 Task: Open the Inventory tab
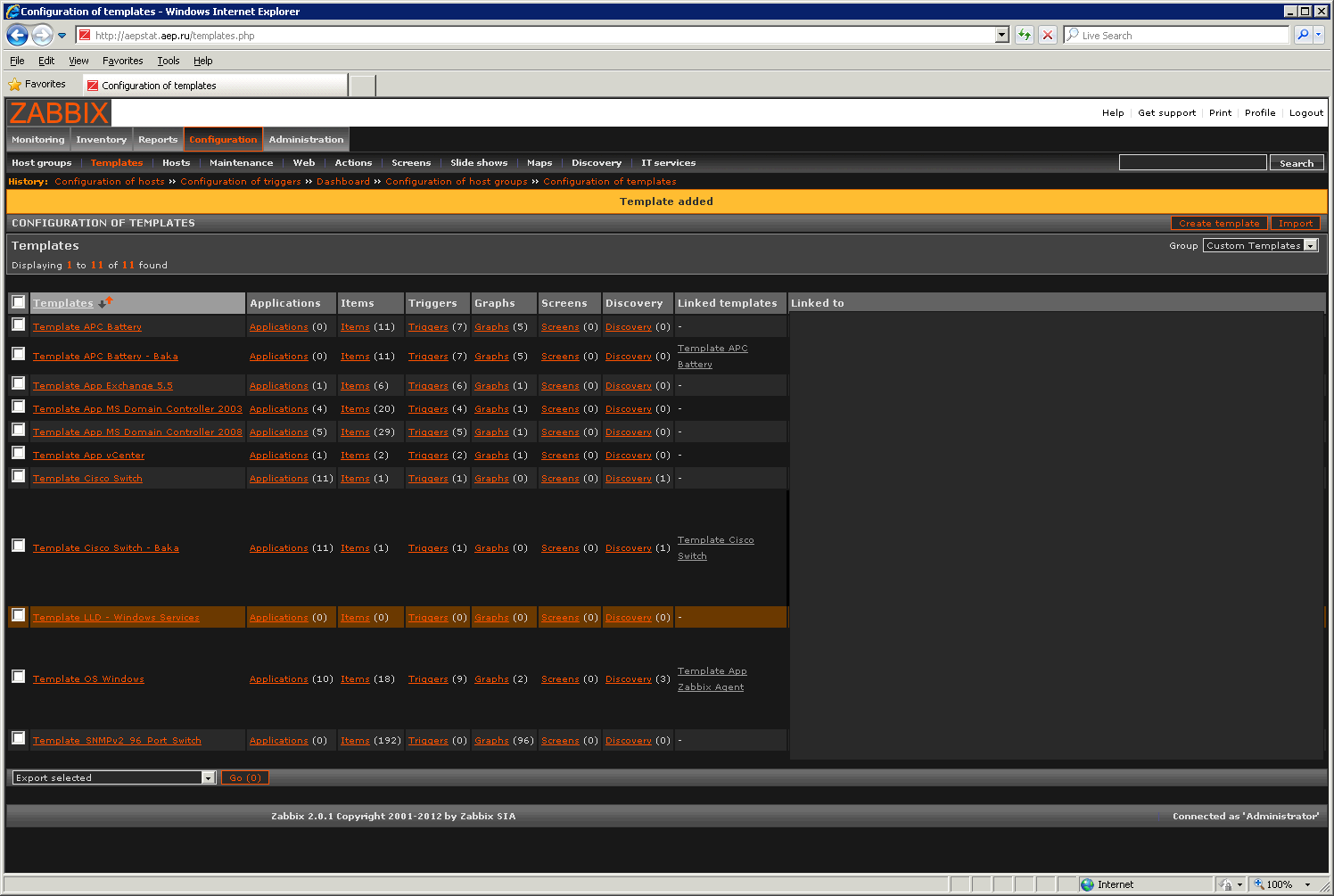[x=102, y=140]
